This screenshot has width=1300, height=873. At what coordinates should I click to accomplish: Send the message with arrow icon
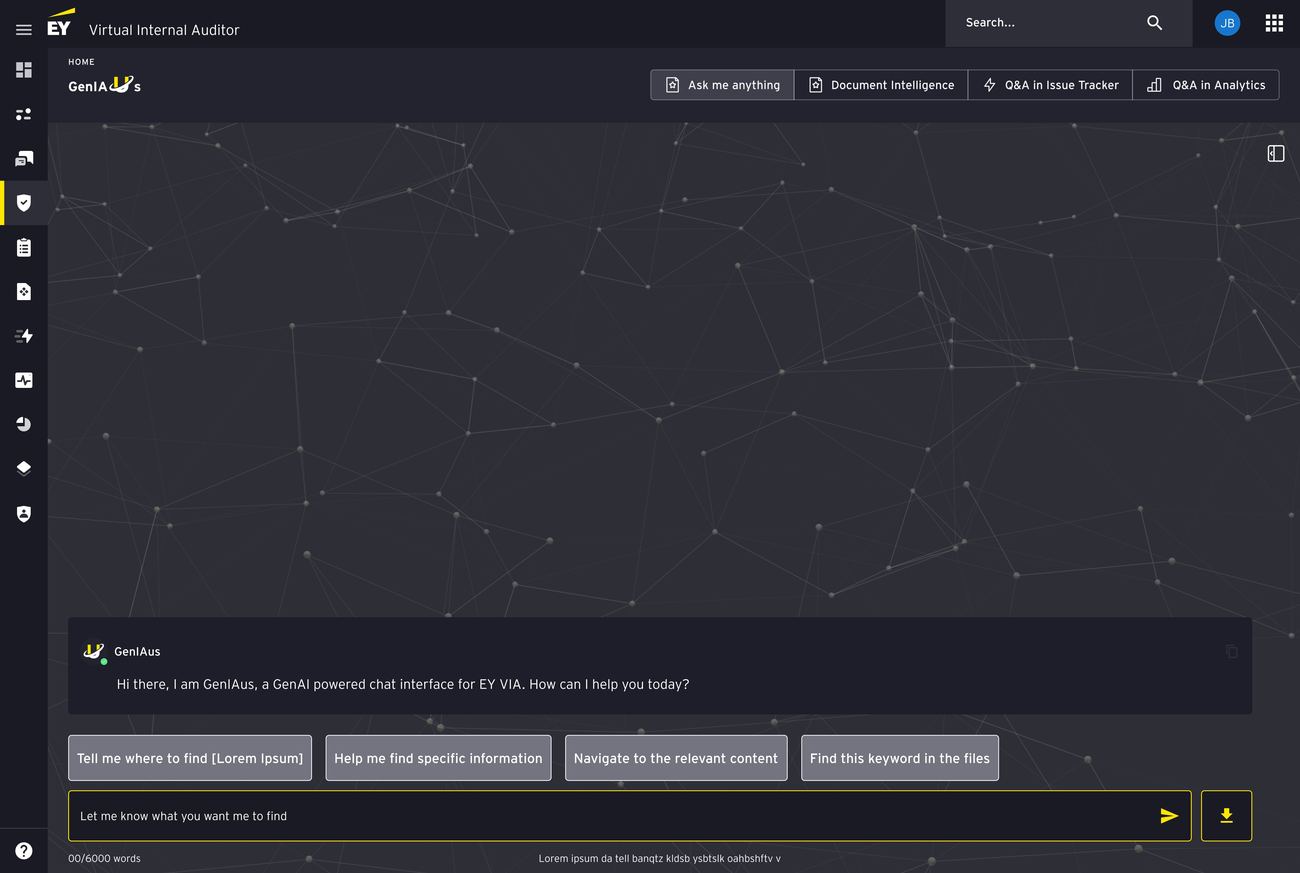[1169, 816]
